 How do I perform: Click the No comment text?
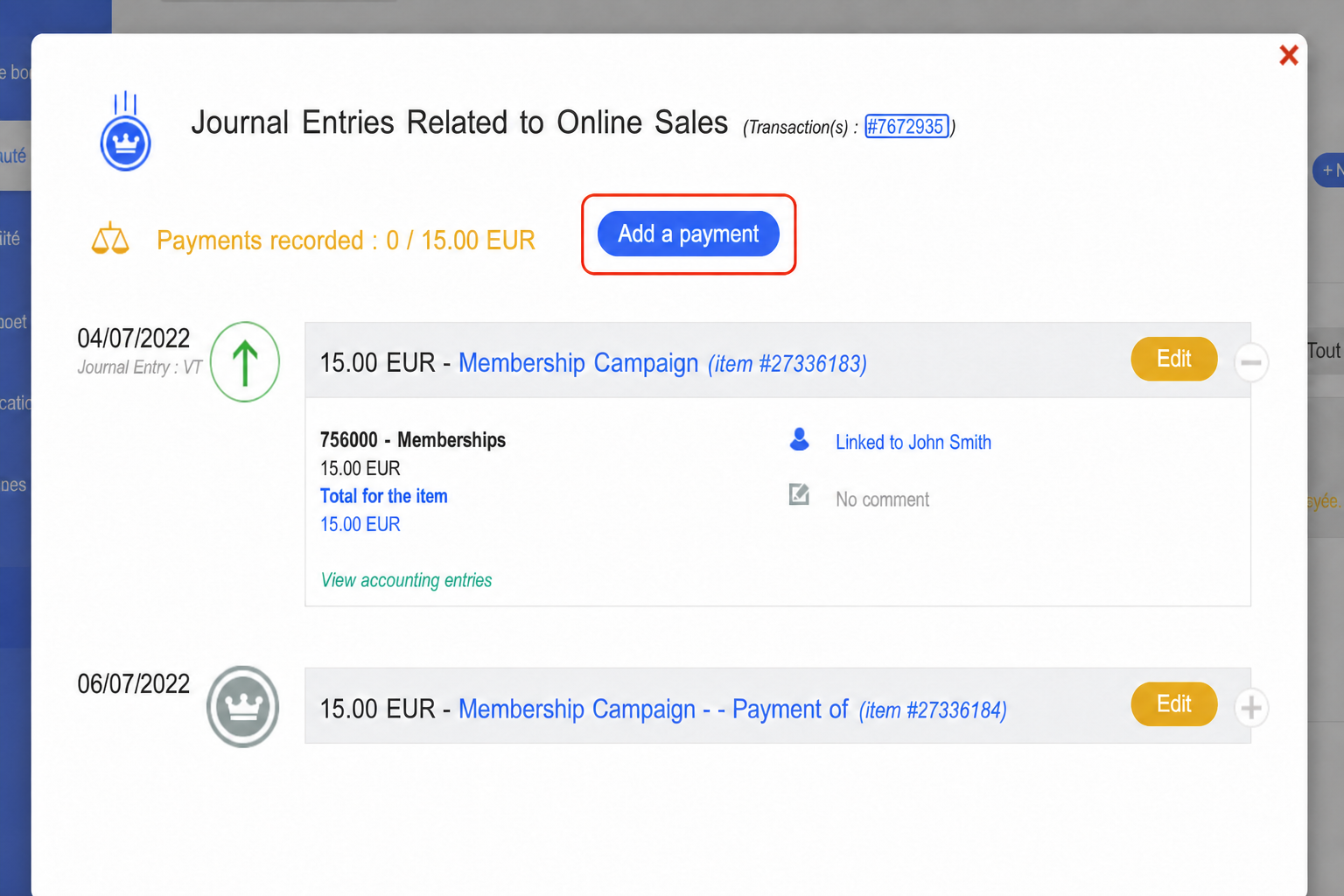coord(882,500)
